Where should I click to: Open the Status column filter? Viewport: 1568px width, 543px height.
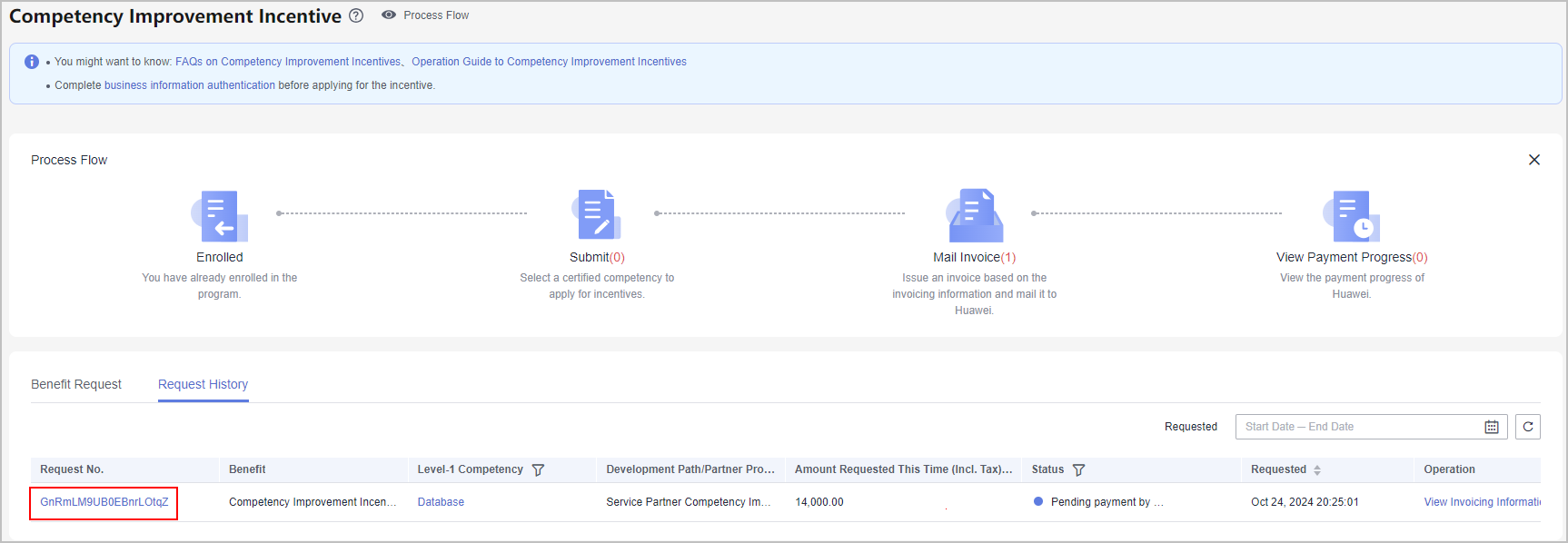click(x=1078, y=470)
